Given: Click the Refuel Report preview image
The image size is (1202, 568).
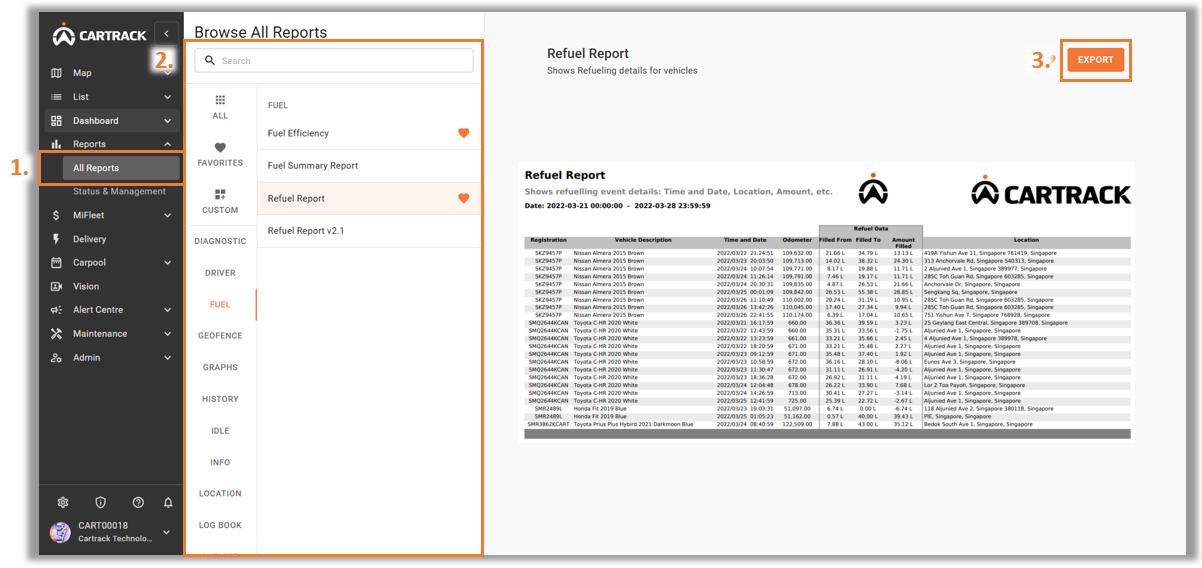Looking at the screenshot, I should coord(827,300).
